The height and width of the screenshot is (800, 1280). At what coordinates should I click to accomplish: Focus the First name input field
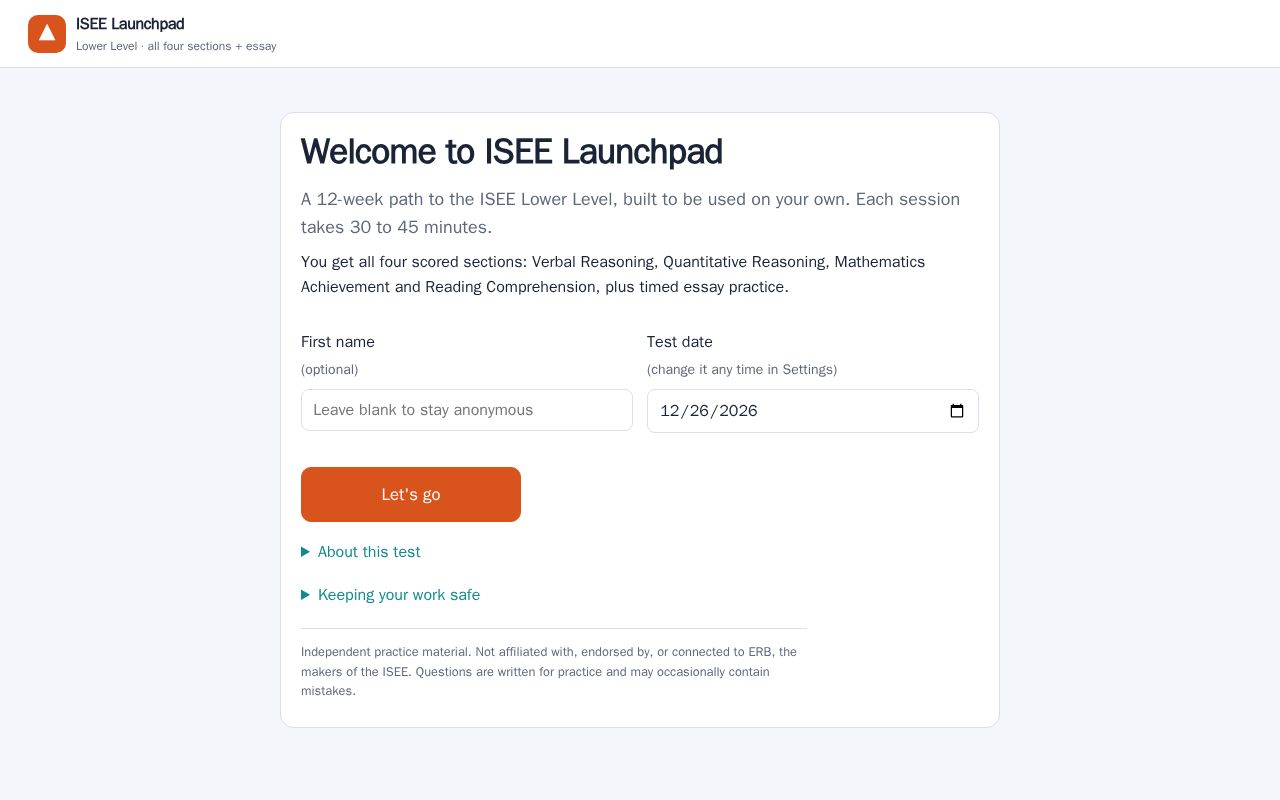point(467,410)
